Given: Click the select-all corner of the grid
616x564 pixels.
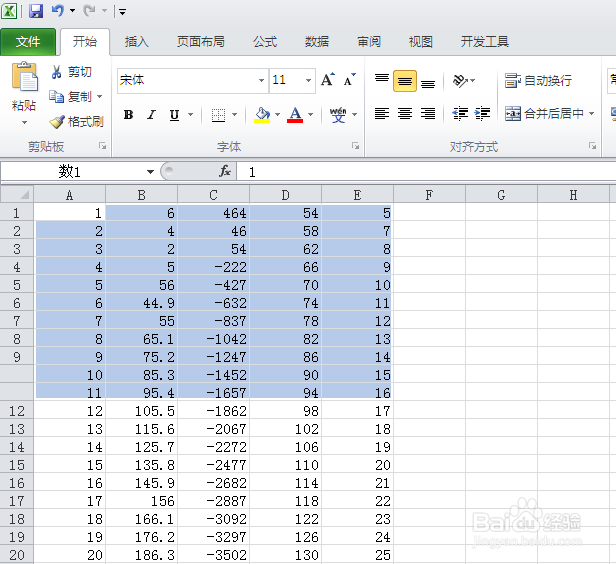Looking at the screenshot, I should point(17,194).
